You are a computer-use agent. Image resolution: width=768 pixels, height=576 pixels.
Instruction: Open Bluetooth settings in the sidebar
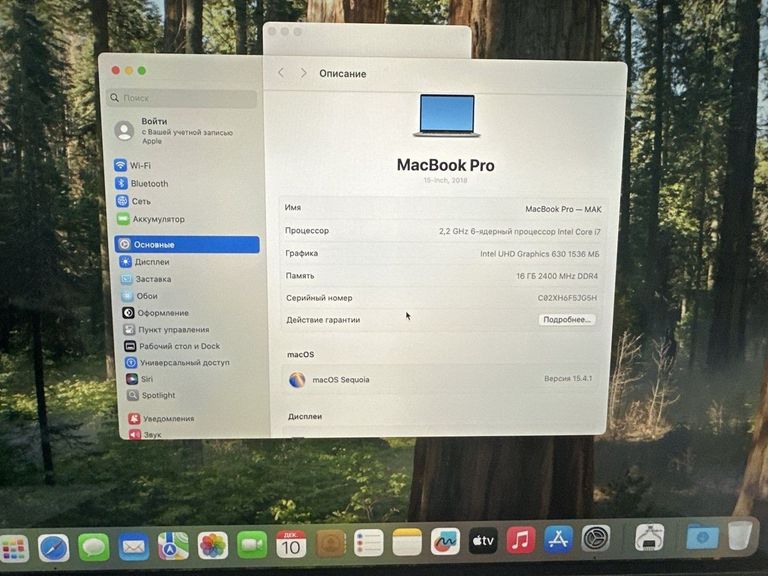click(142, 184)
